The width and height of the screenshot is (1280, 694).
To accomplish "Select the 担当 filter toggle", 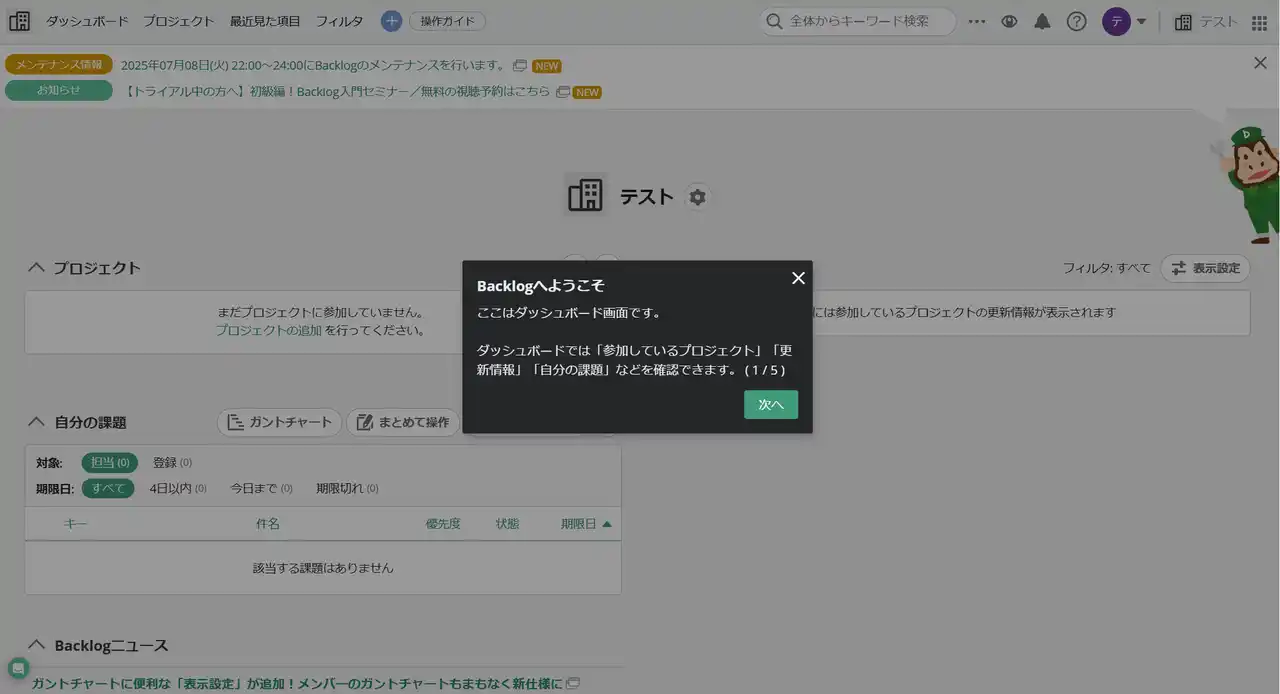I will point(109,463).
